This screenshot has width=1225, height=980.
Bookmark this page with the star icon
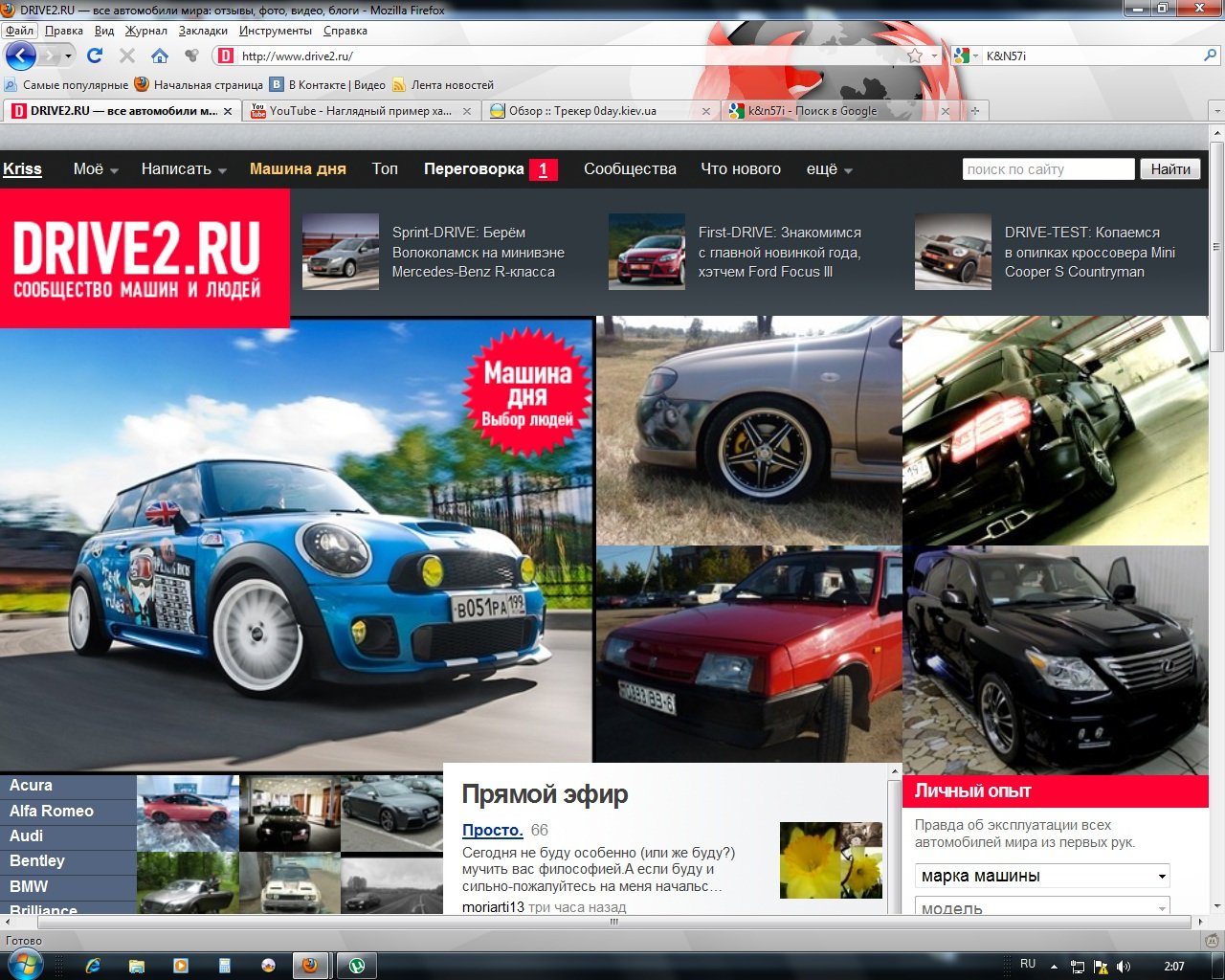coord(915,56)
